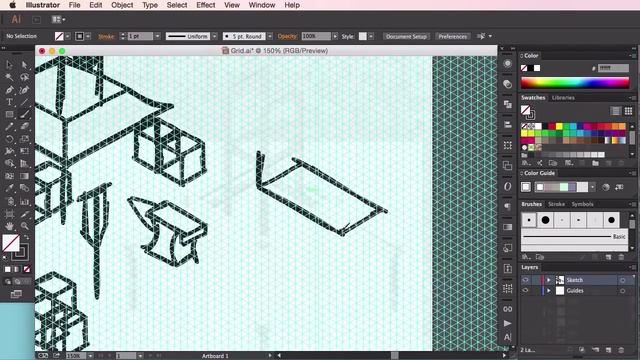Delete brush using Brushes panel trash icon
This screenshot has width=640, height=360.
click(621, 257)
